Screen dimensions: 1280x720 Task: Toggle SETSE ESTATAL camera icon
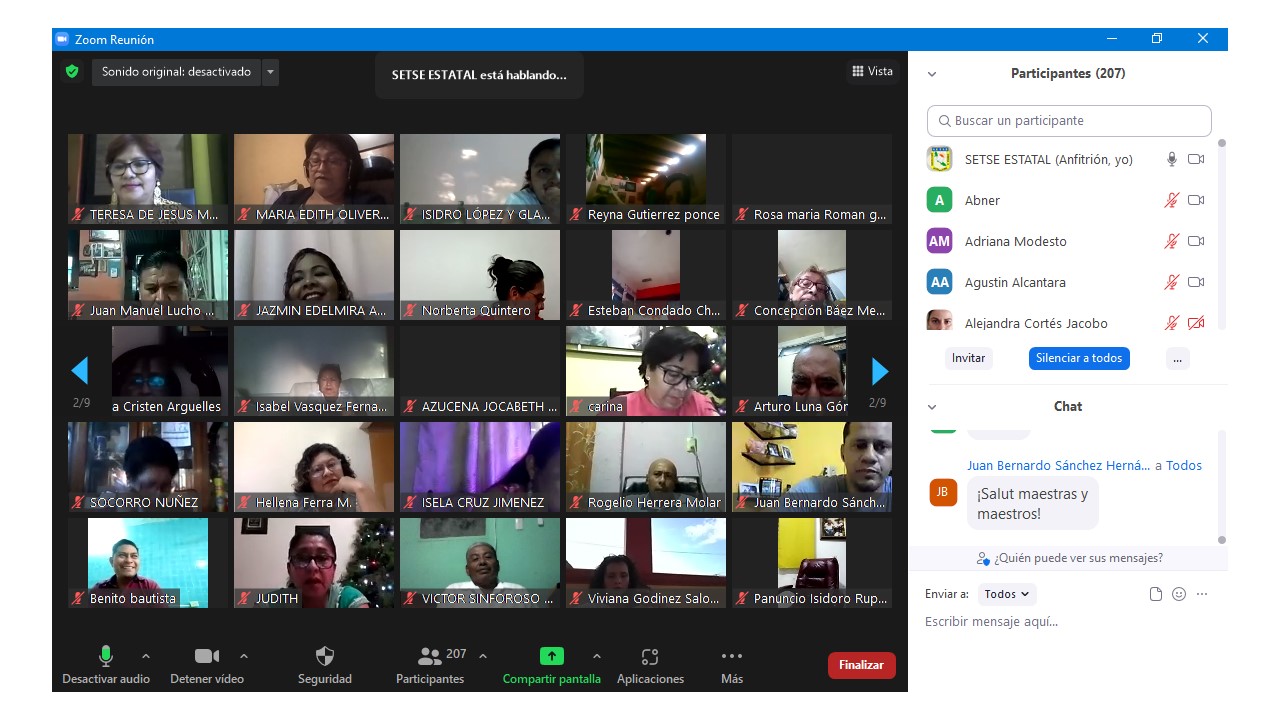[1196, 159]
